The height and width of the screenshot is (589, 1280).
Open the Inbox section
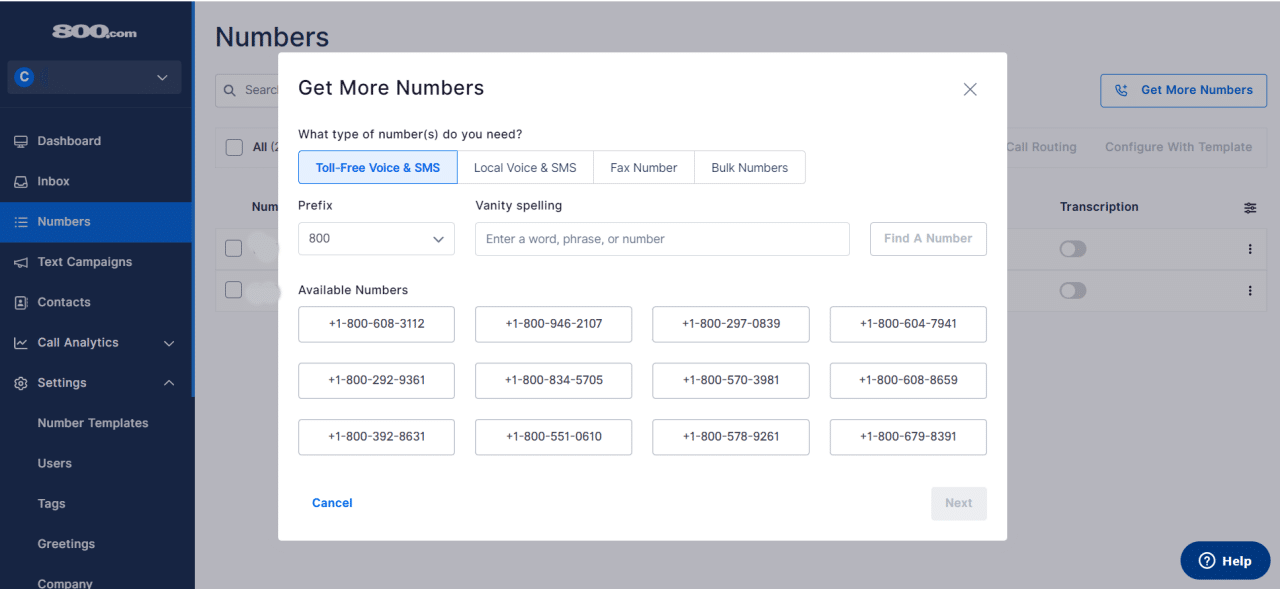click(x=52, y=181)
